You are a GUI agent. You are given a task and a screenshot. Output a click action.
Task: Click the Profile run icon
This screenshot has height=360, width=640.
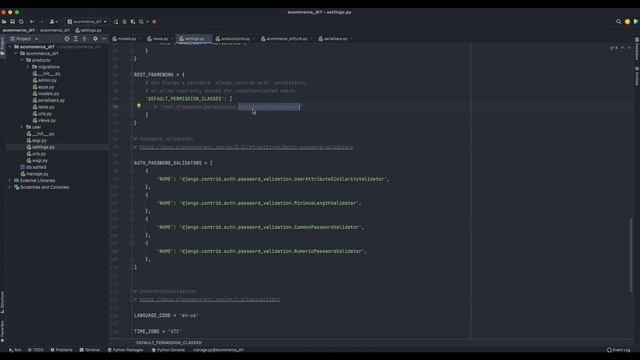[142, 22]
